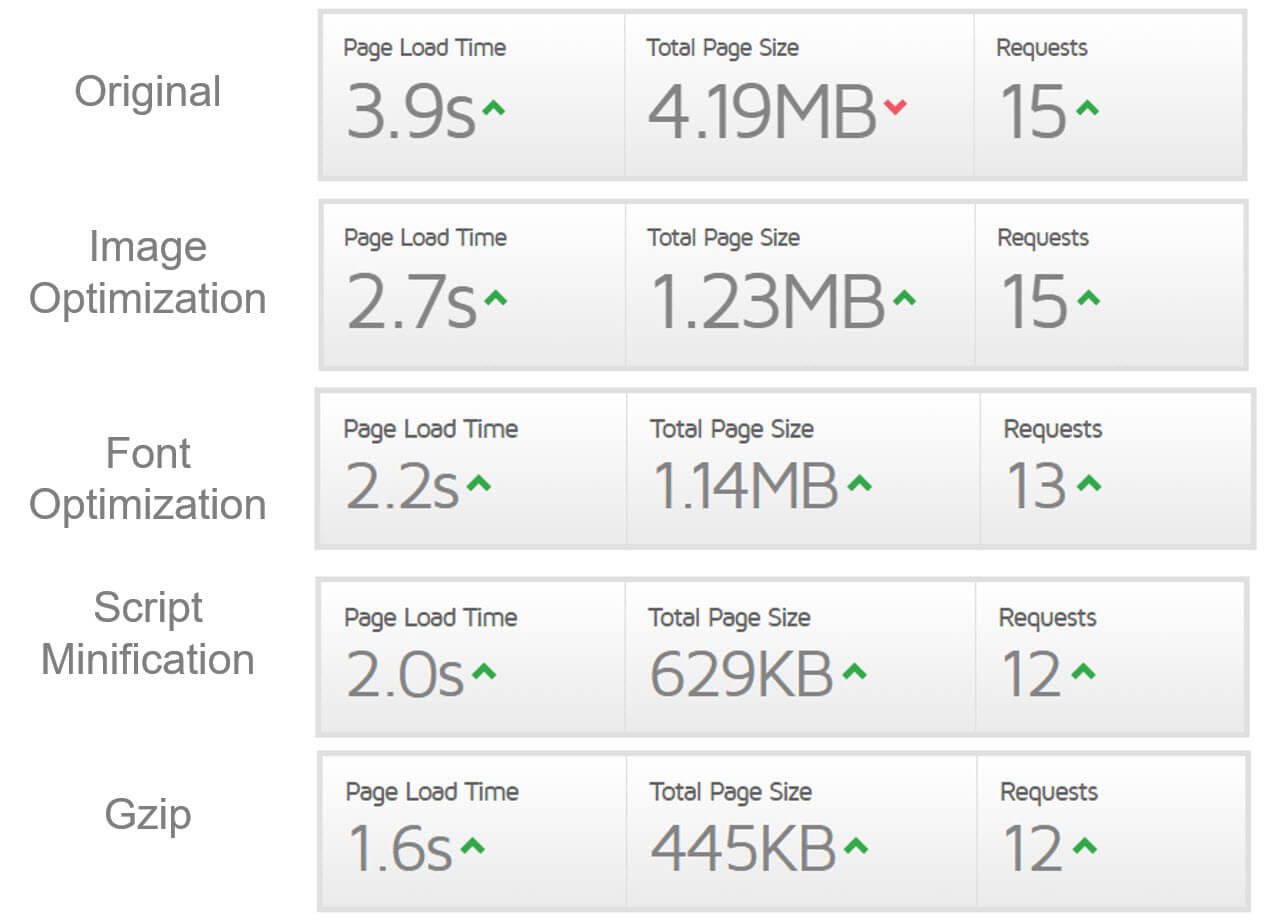Select the Gzip row label
The height and width of the screenshot is (924, 1269).
[147, 814]
